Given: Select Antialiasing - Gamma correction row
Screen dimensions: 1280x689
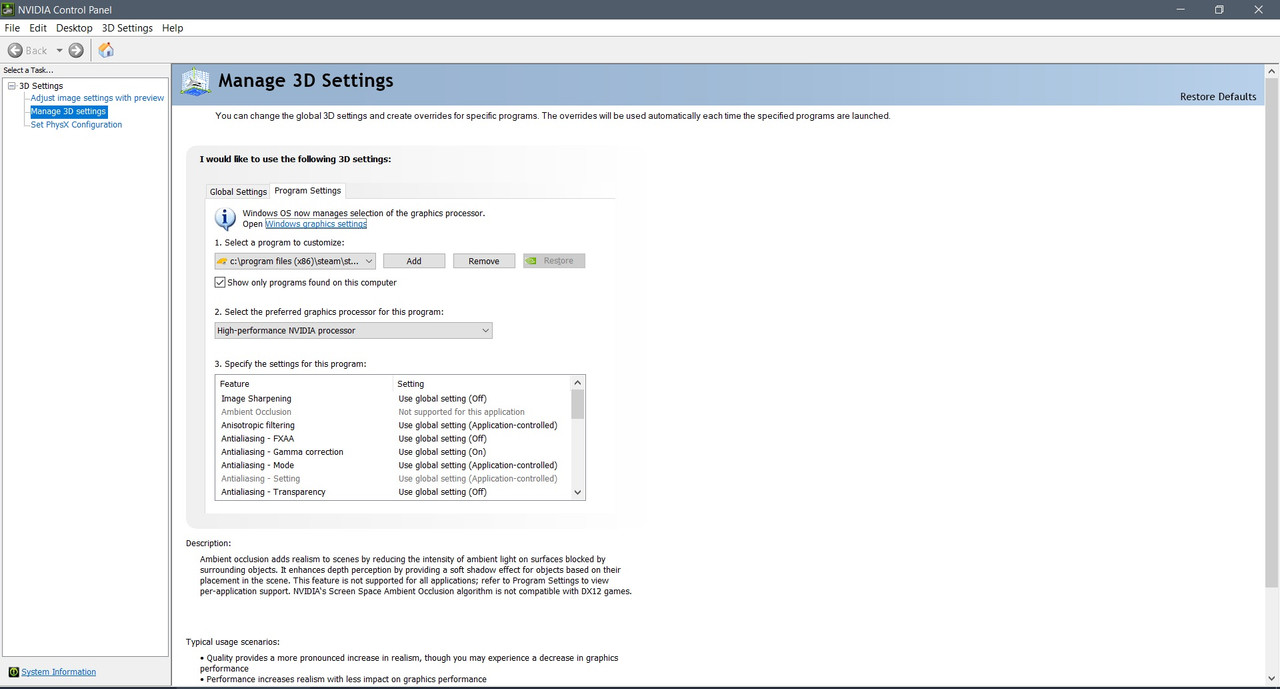Looking at the screenshot, I should point(394,452).
